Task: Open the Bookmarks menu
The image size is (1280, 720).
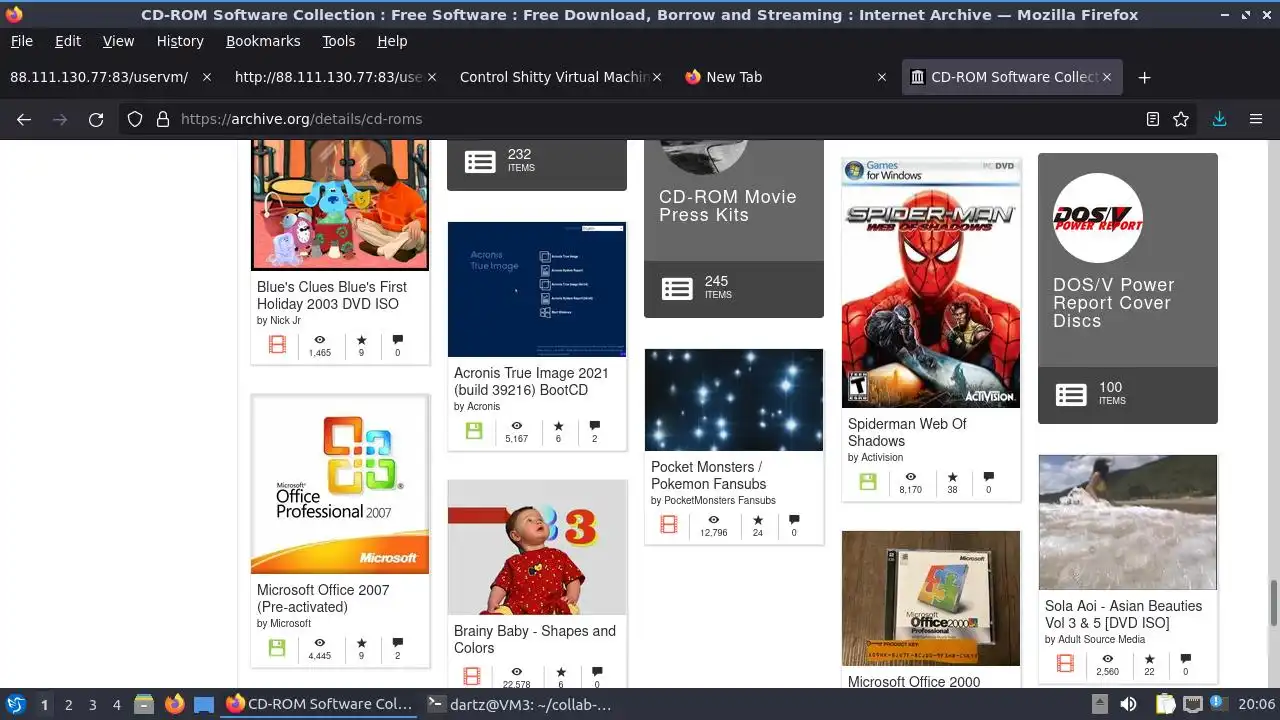Action: pyautogui.click(x=263, y=41)
